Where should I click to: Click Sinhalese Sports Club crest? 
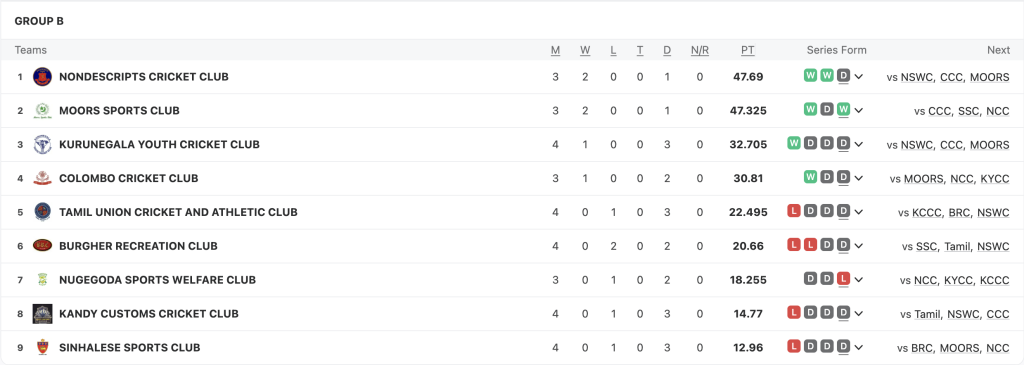(x=42, y=348)
